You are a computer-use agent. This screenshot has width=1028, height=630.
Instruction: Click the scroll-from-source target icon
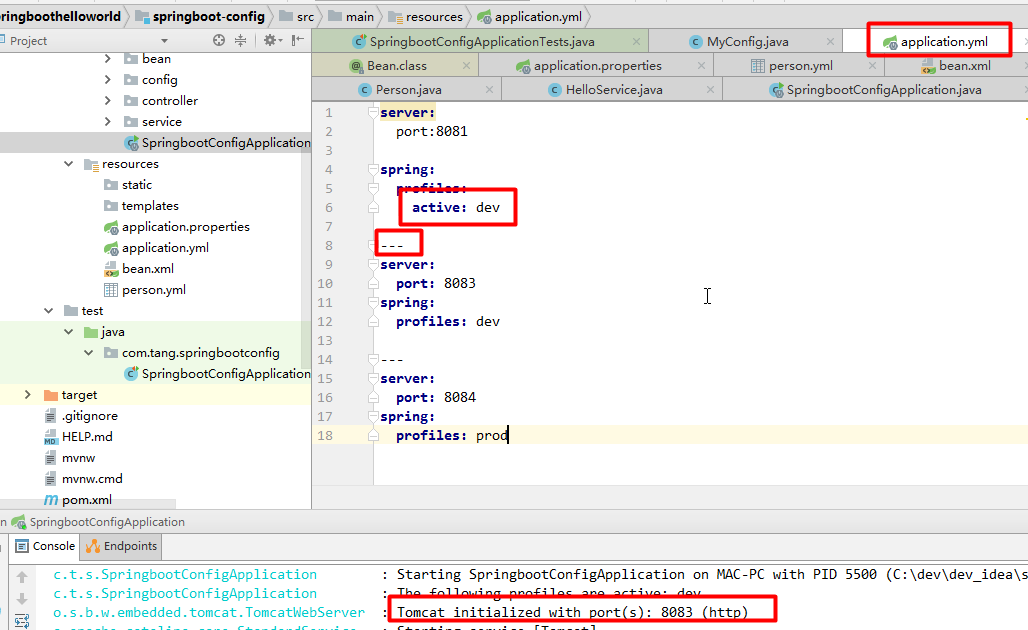pyautogui.click(x=219, y=41)
